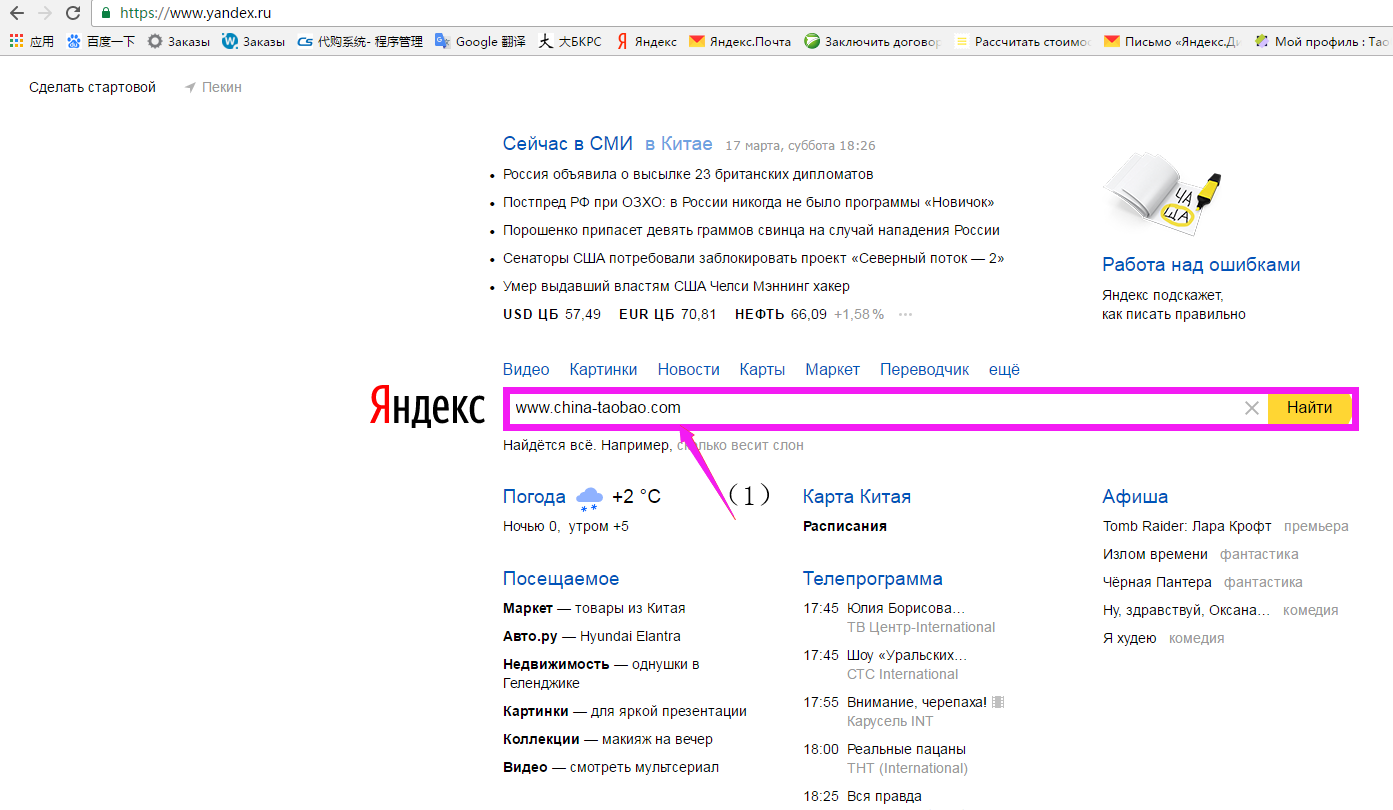
Task: Switch to Новости search tab
Action: pyautogui.click(x=688, y=369)
